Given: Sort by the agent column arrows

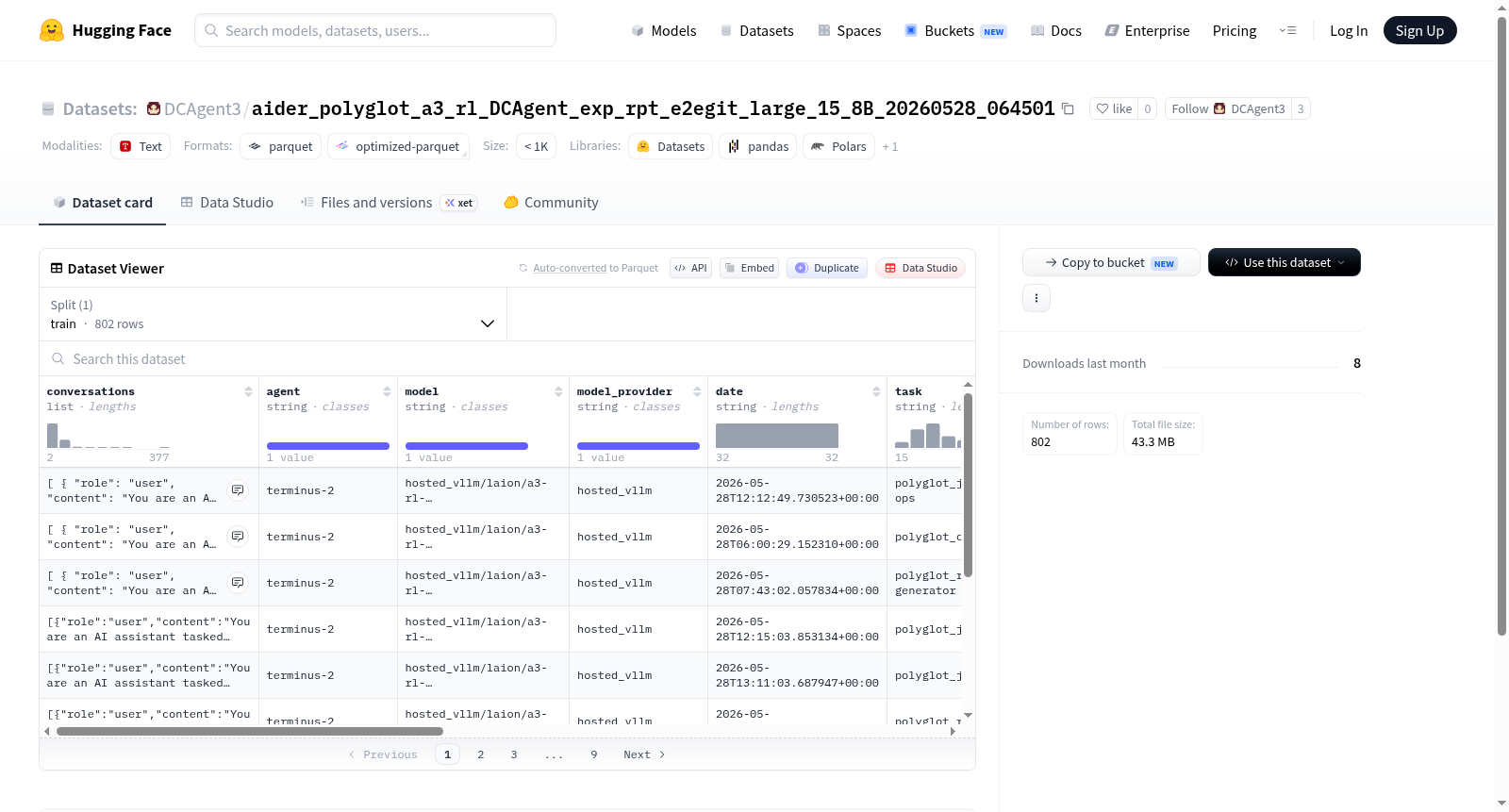Looking at the screenshot, I should [387, 391].
